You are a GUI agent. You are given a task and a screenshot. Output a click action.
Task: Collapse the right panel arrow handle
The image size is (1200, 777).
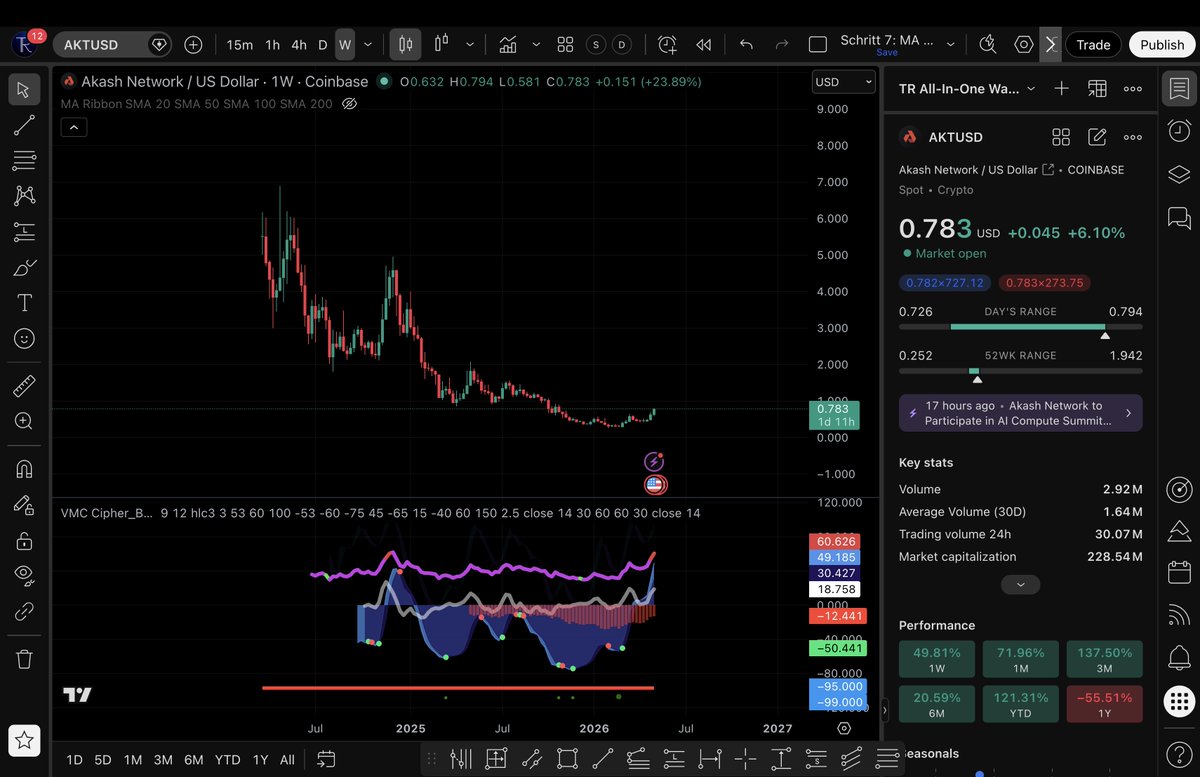[884, 712]
